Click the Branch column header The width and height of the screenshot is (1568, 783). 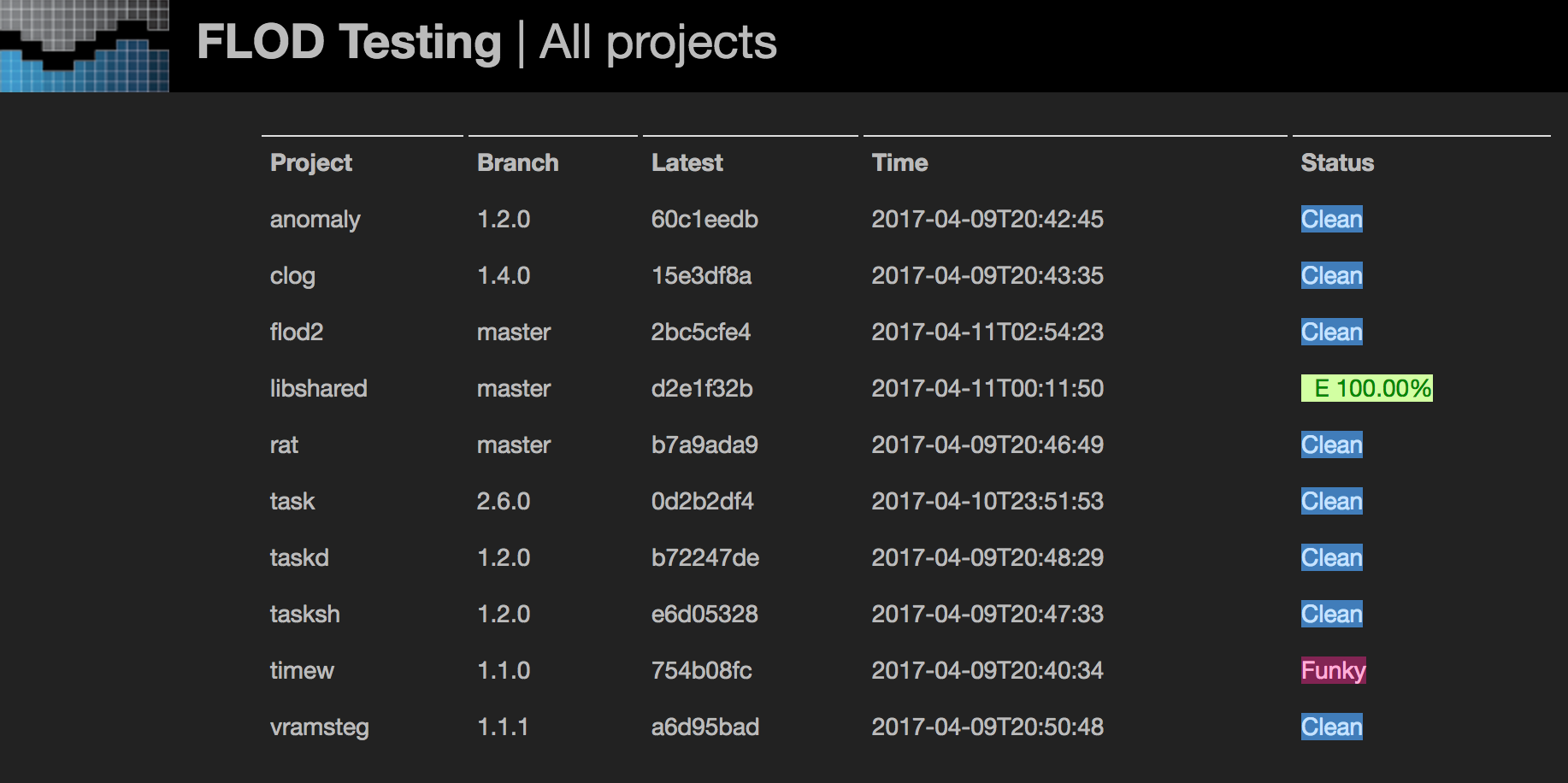517,162
